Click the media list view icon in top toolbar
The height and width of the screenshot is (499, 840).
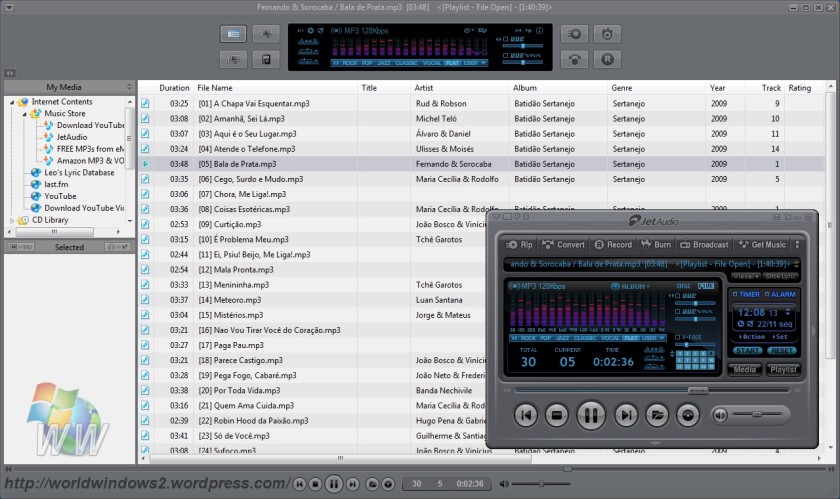point(233,34)
